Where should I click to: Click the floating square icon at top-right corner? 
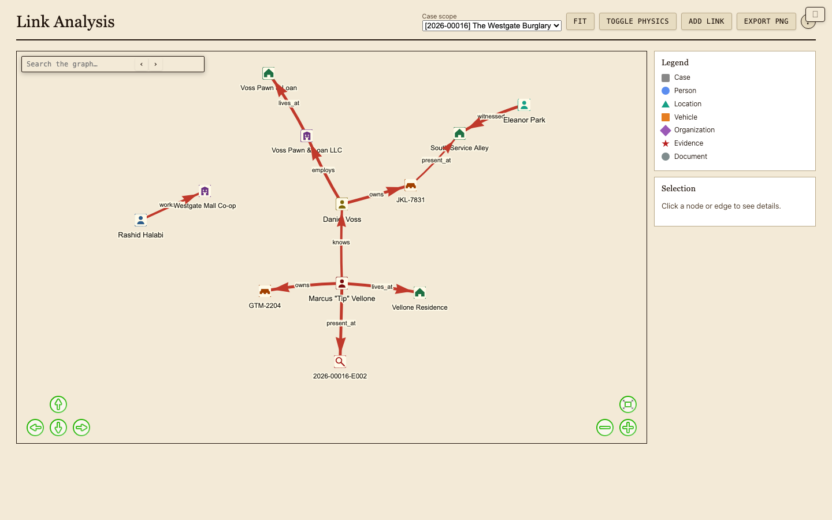(815, 14)
